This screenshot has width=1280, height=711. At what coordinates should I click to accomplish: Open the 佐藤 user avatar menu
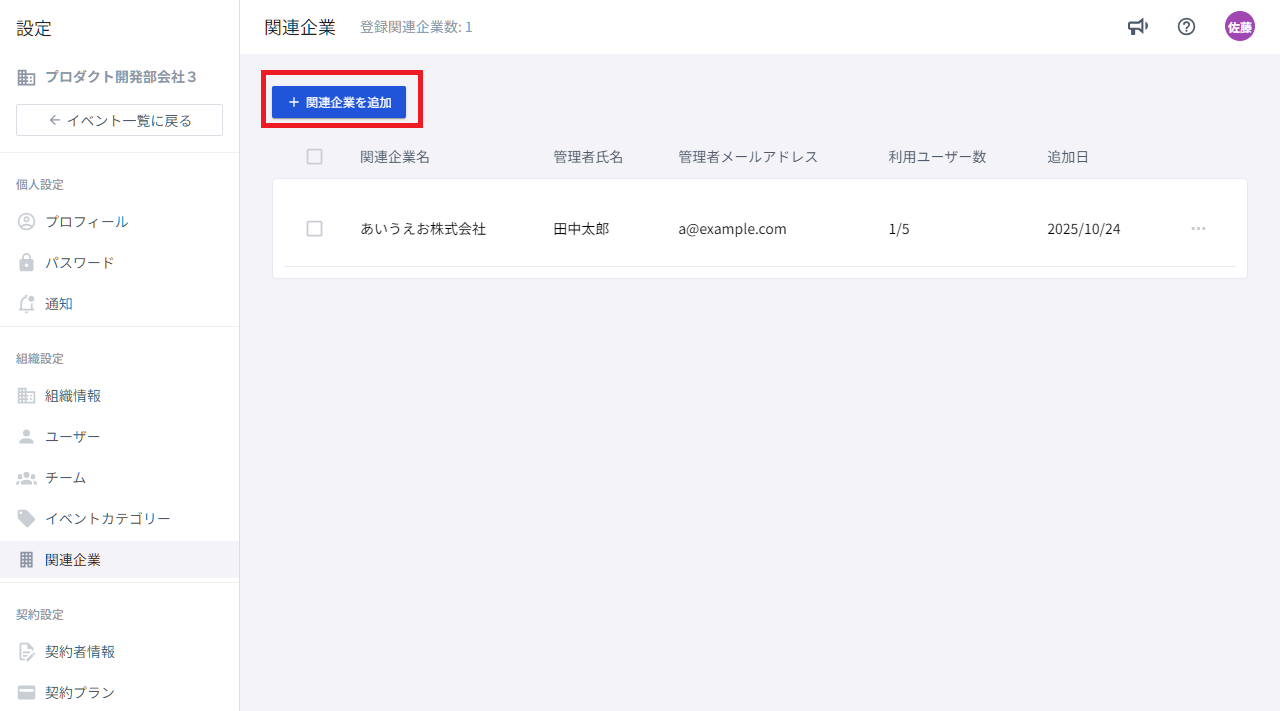pyautogui.click(x=1239, y=27)
